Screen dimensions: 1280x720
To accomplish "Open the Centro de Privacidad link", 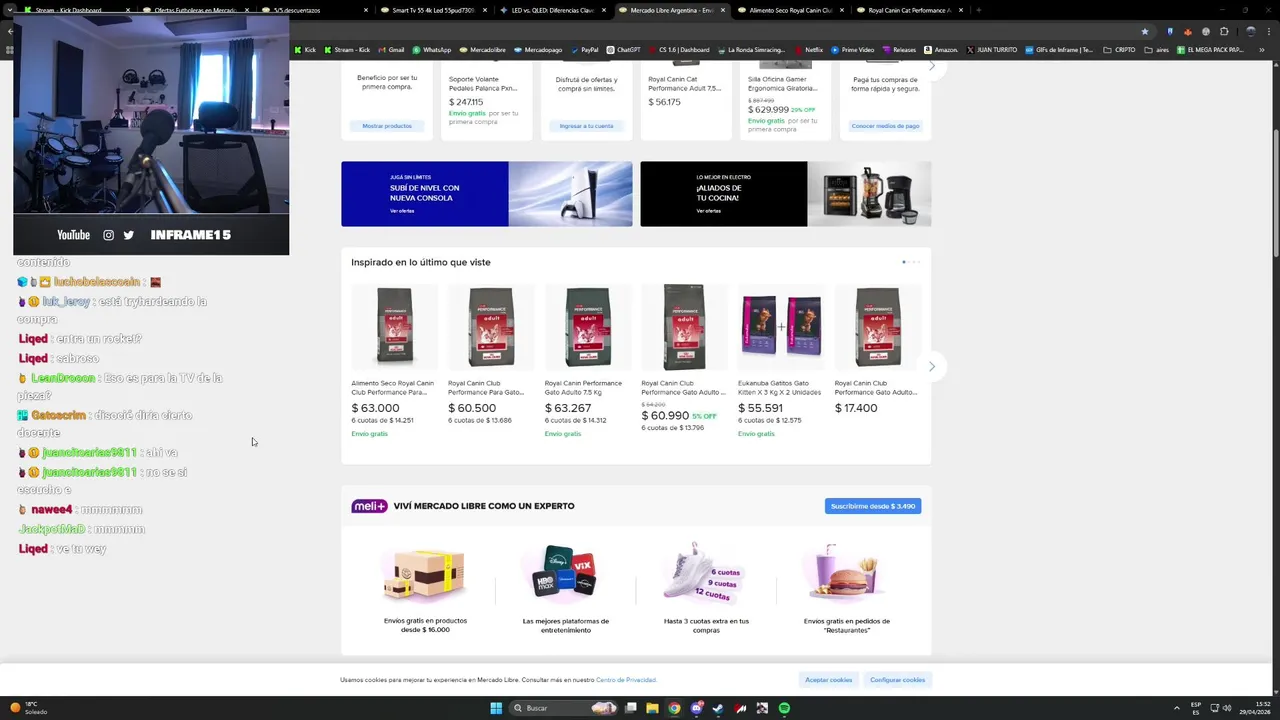I will [626, 680].
